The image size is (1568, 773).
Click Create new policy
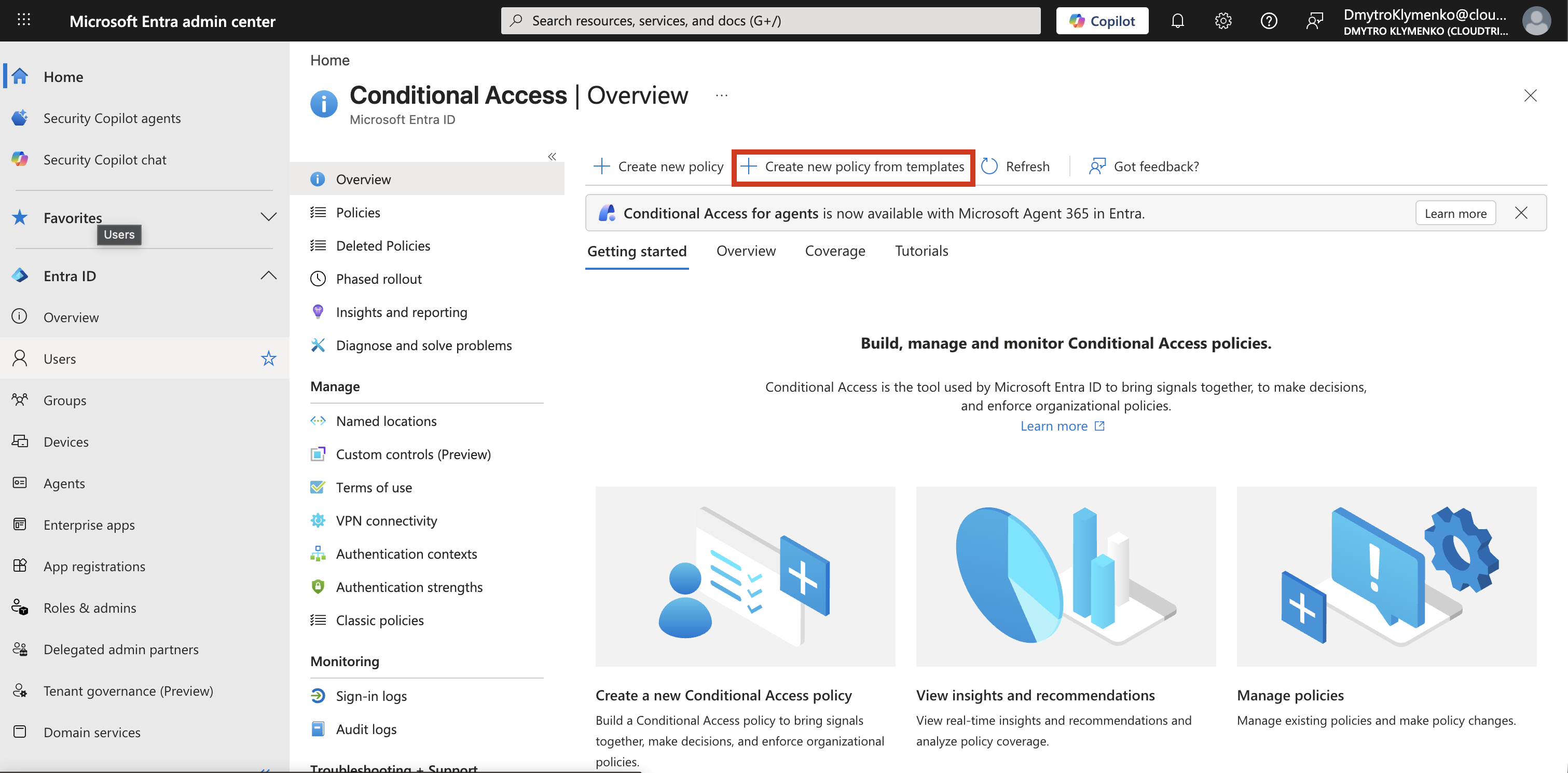coord(658,166)
